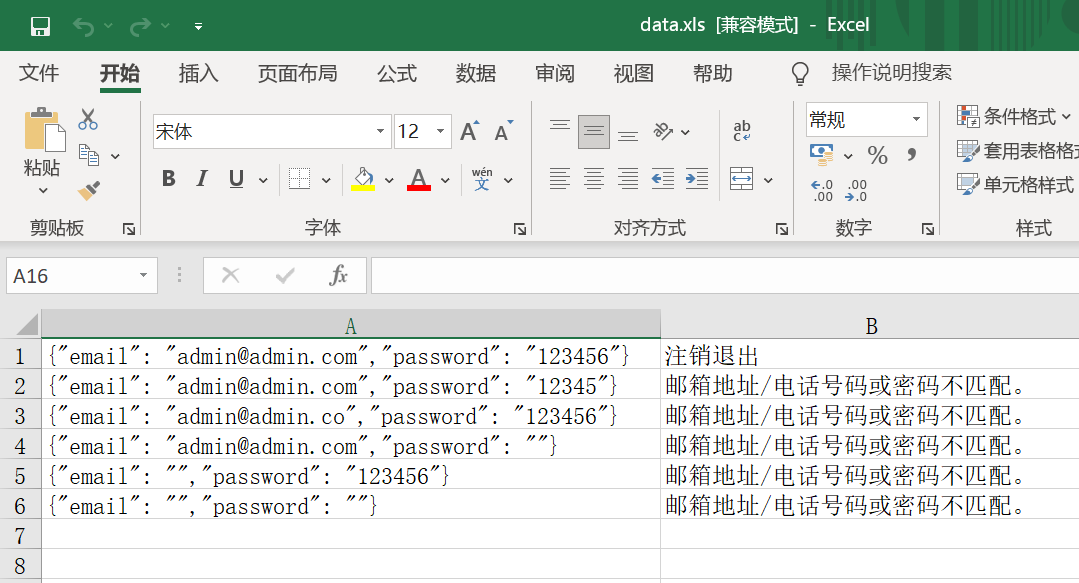Click the fx insert function button
Viewport: 1079px width, 583px height.
pos(338,276)
